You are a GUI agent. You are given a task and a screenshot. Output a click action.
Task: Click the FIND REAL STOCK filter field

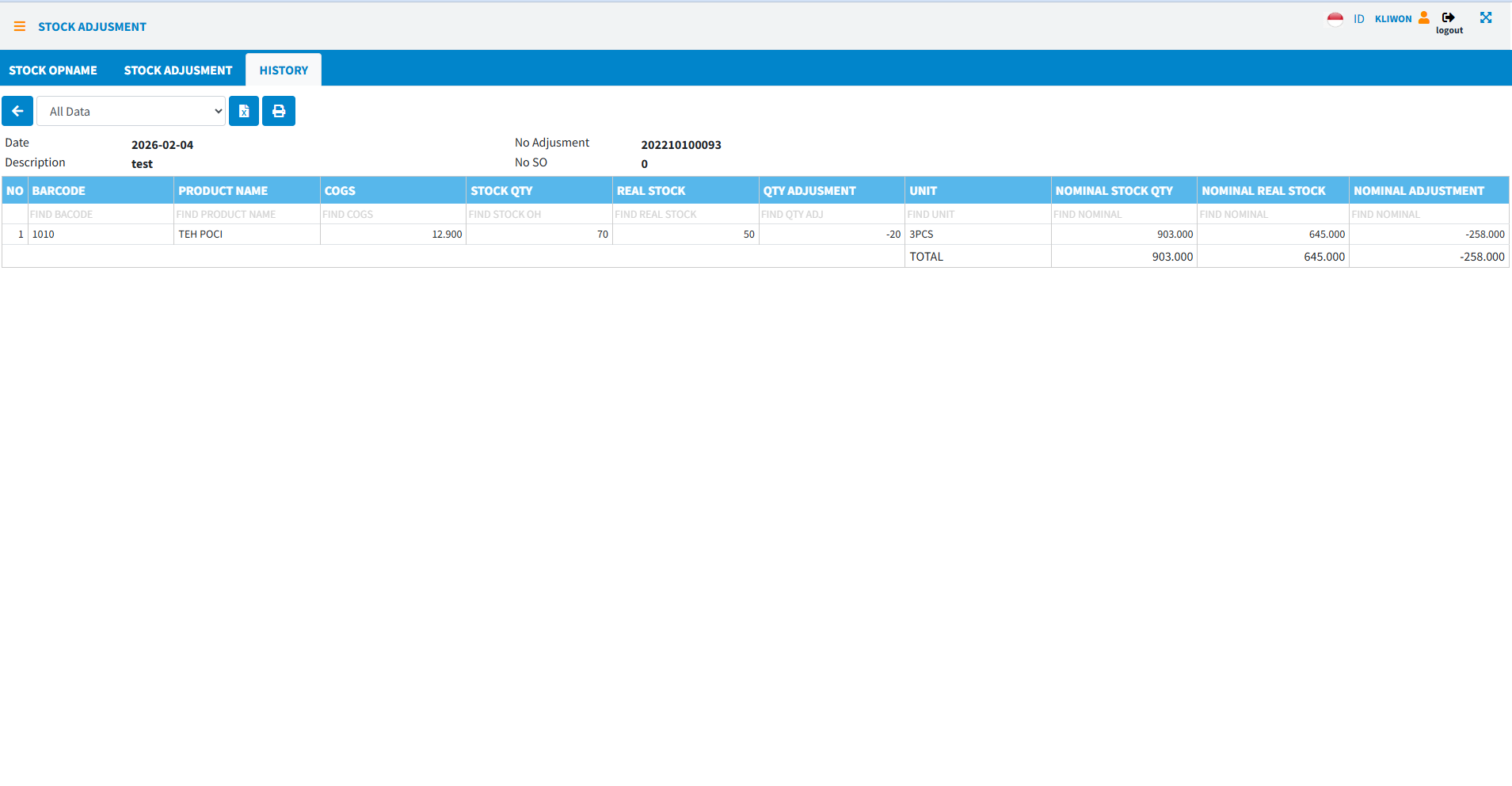pos(686,214)
